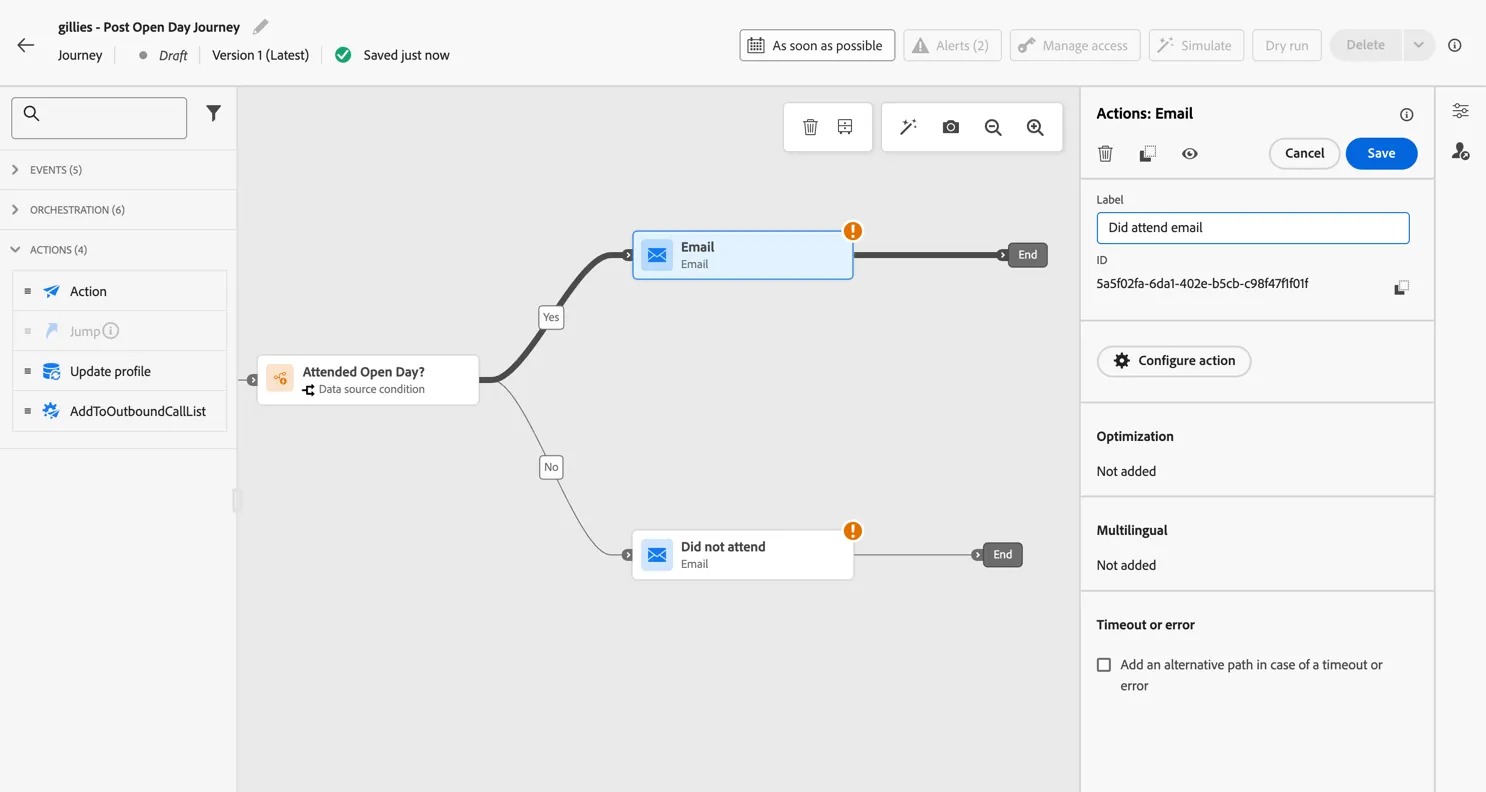
Task: Collapse the ACTIONS (4) section
Action: tap(118, 250)
